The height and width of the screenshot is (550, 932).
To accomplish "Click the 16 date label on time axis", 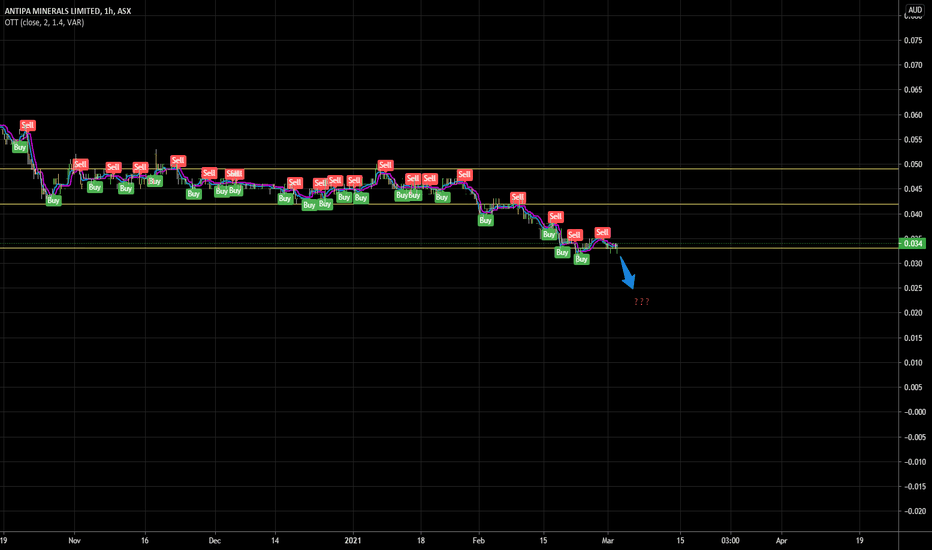I will (144, 540).
